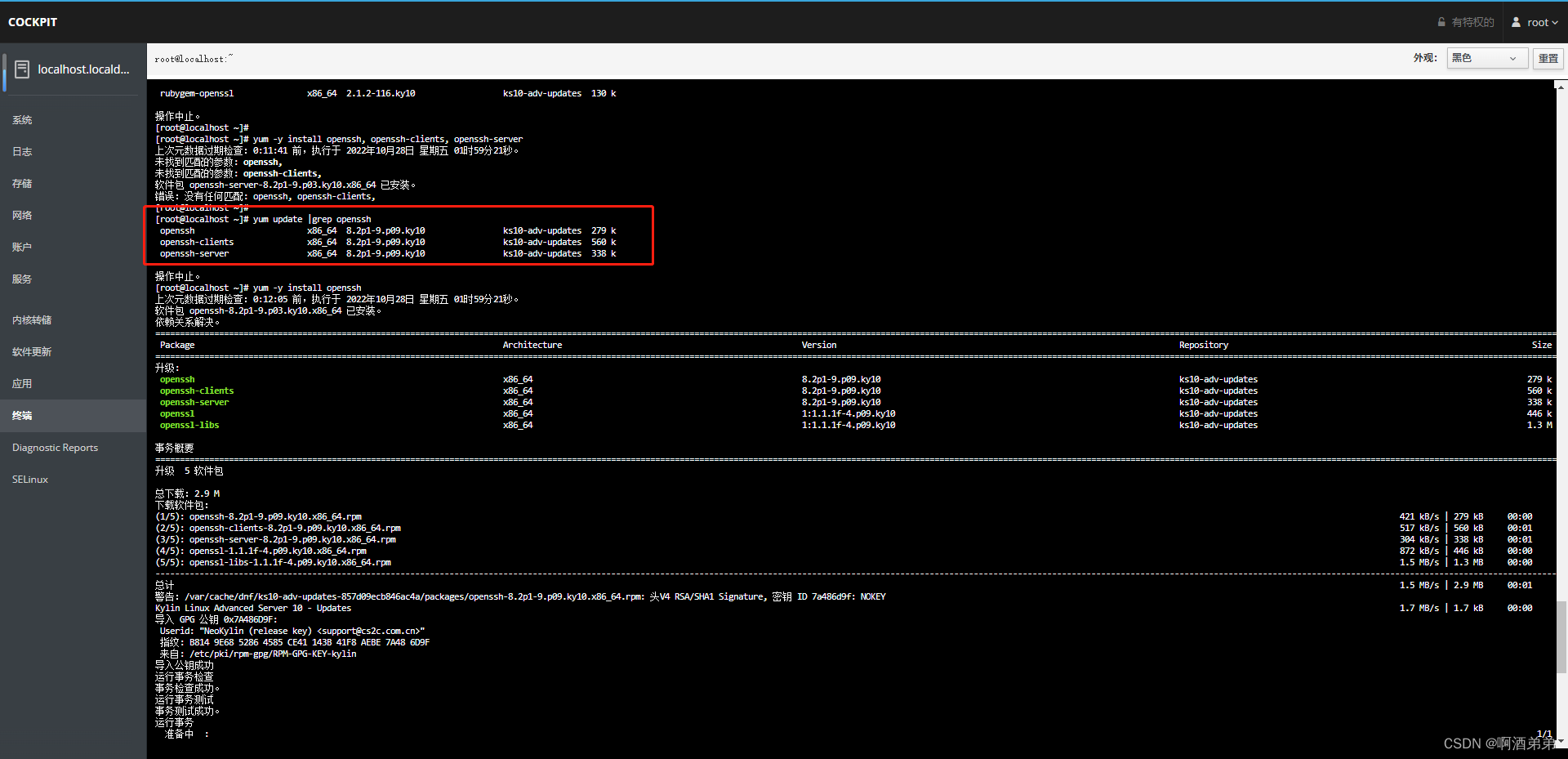The width and height of the screenshot is (1568, 759).
Task: Click the 'yum -y install openssh' command line
Action: [307, 288]
